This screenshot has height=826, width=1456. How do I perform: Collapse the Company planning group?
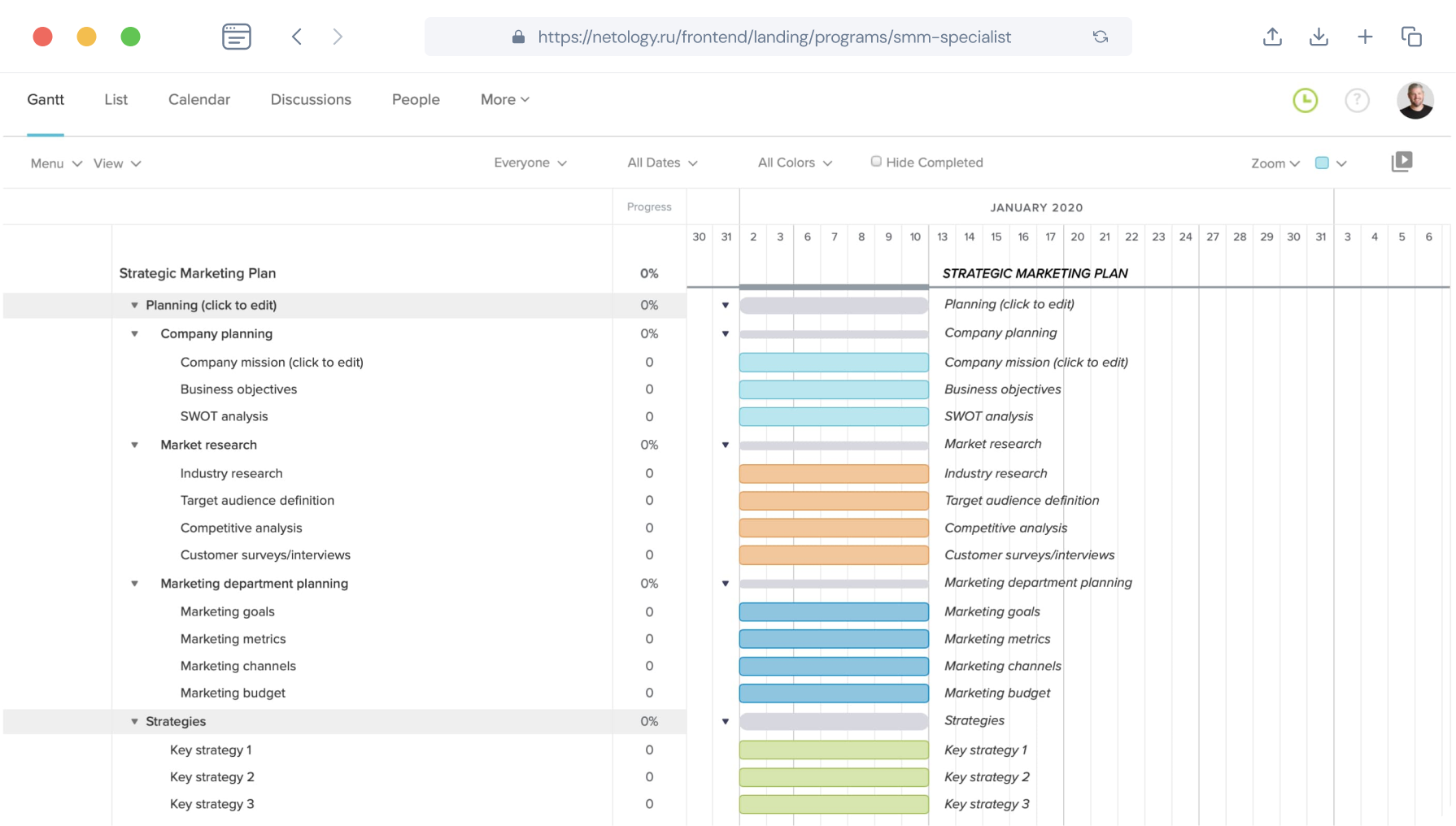tap(135, 334)
